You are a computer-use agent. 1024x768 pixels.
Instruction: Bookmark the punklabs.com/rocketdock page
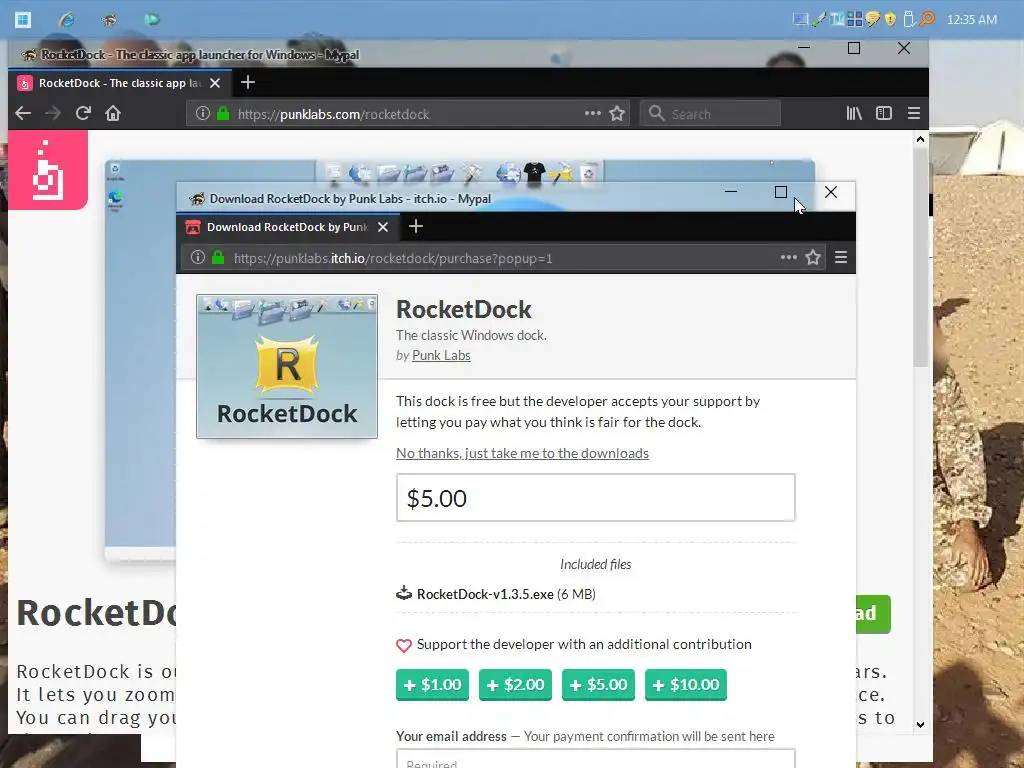pyautogui.click(x=617, y=114)
